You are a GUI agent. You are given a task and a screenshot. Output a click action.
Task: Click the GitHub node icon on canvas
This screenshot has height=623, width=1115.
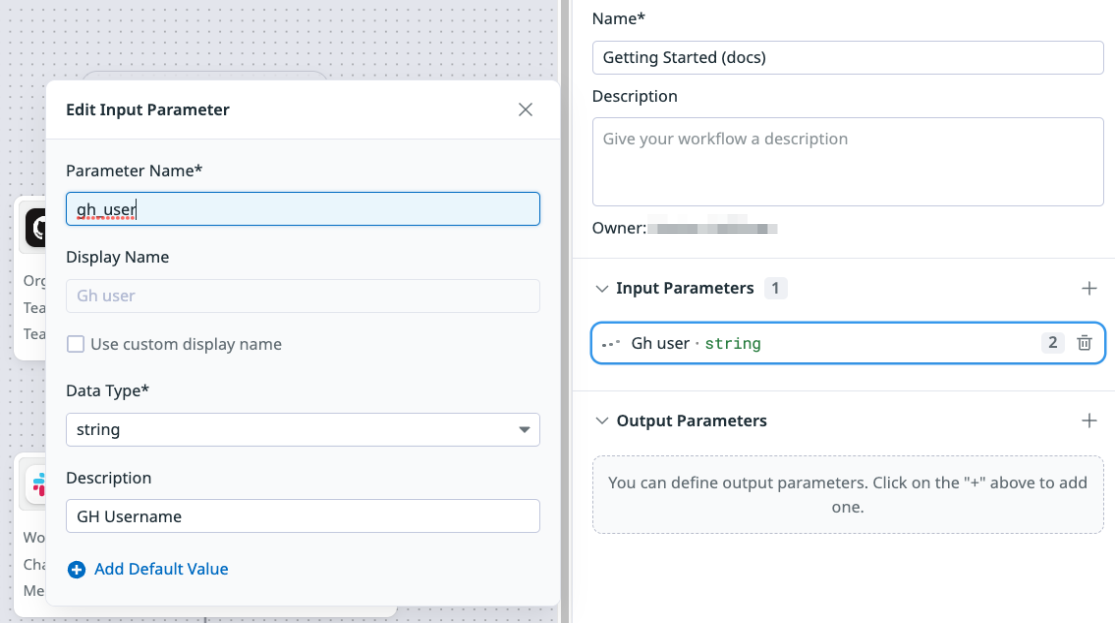point(36,228)
